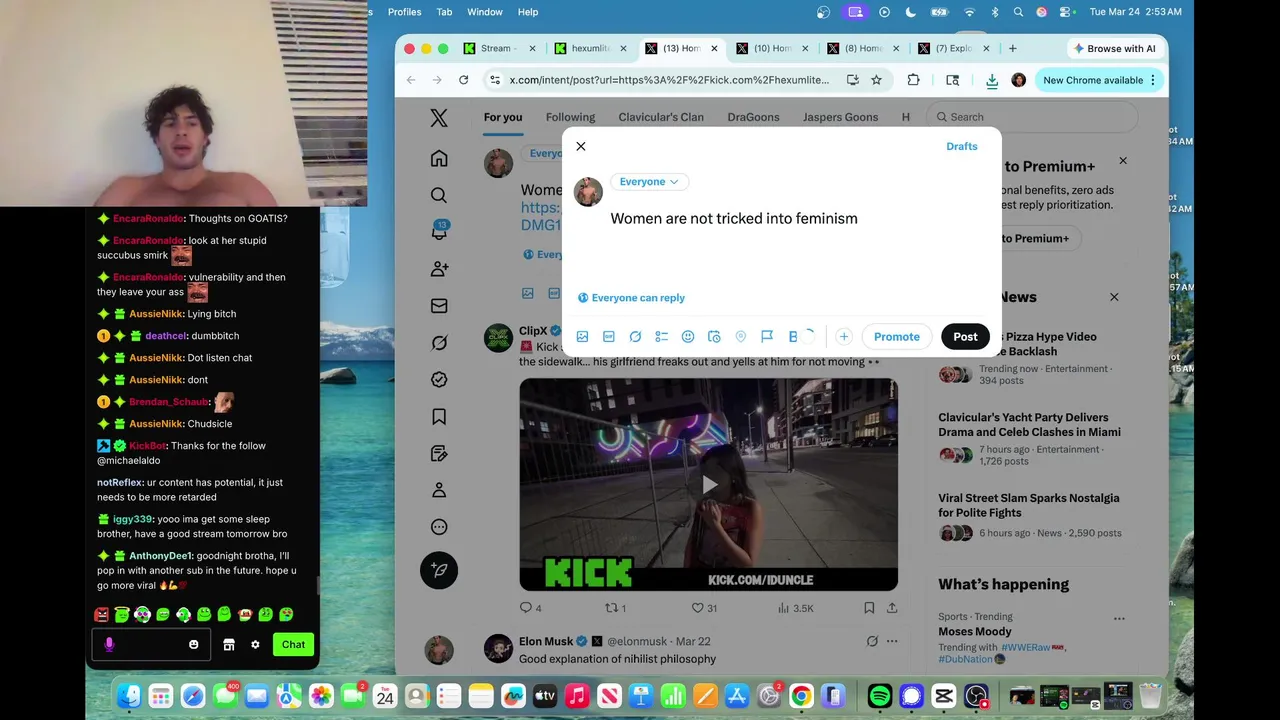Screen dimensions: 1280x720
Task: Open more options on Elon Musk post
Action: (x=892, y=641)
